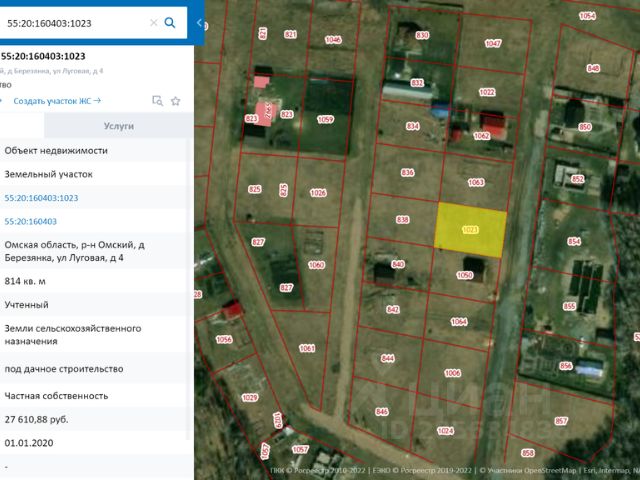Collapse the left info panel with chevron
640x480 pixels.
[x=198, y=22]
